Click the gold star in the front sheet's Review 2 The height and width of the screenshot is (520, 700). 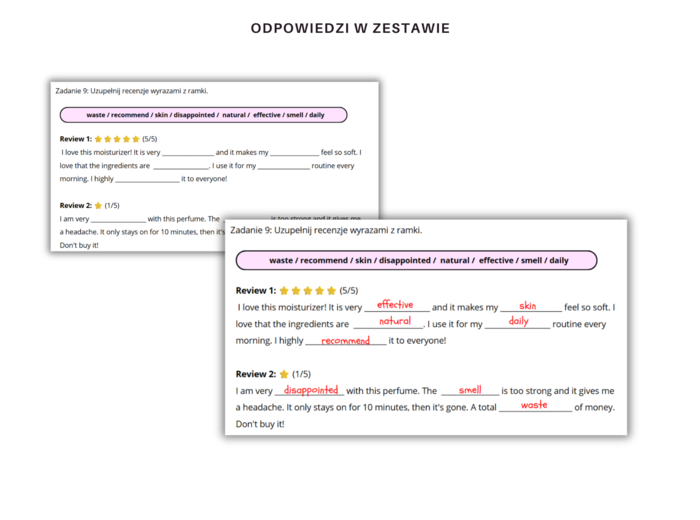coord(283,374)
